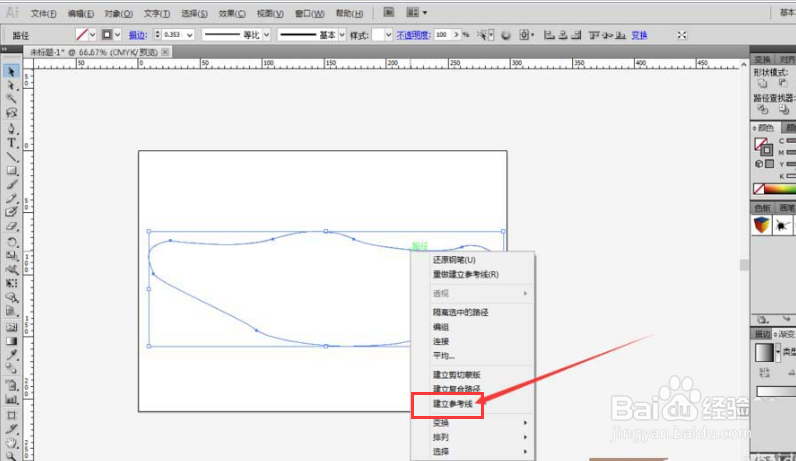
Task: Select the Eyedropper tool
Action: (11, 354)
